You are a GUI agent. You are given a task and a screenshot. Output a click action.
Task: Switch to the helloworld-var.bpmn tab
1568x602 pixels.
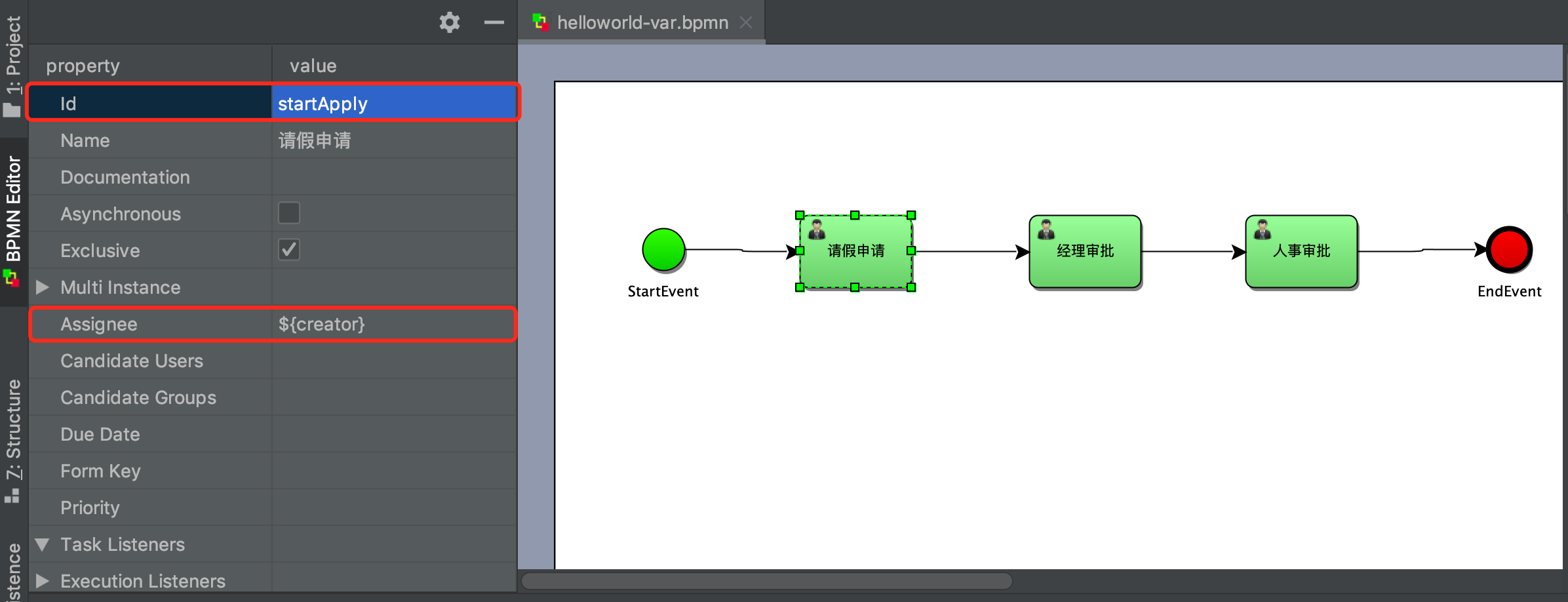(642, 22)
